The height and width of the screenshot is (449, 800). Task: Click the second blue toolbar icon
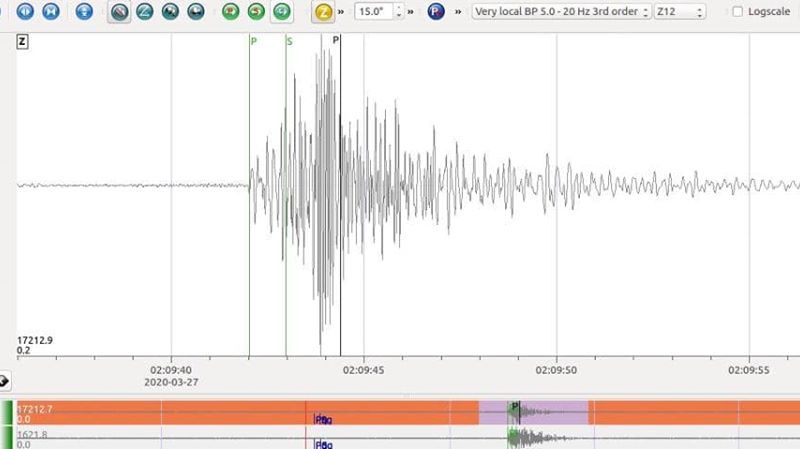coord(51,12)
